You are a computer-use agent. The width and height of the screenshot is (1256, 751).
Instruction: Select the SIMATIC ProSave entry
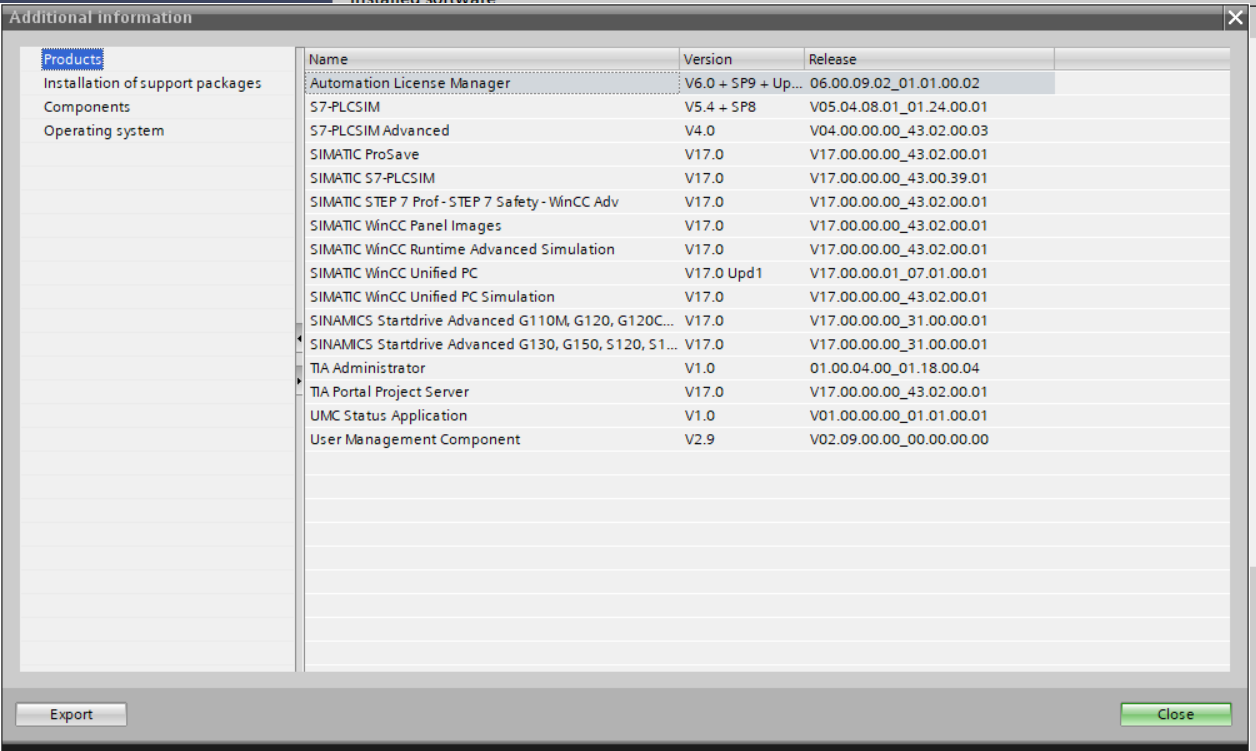click(365, 155)
